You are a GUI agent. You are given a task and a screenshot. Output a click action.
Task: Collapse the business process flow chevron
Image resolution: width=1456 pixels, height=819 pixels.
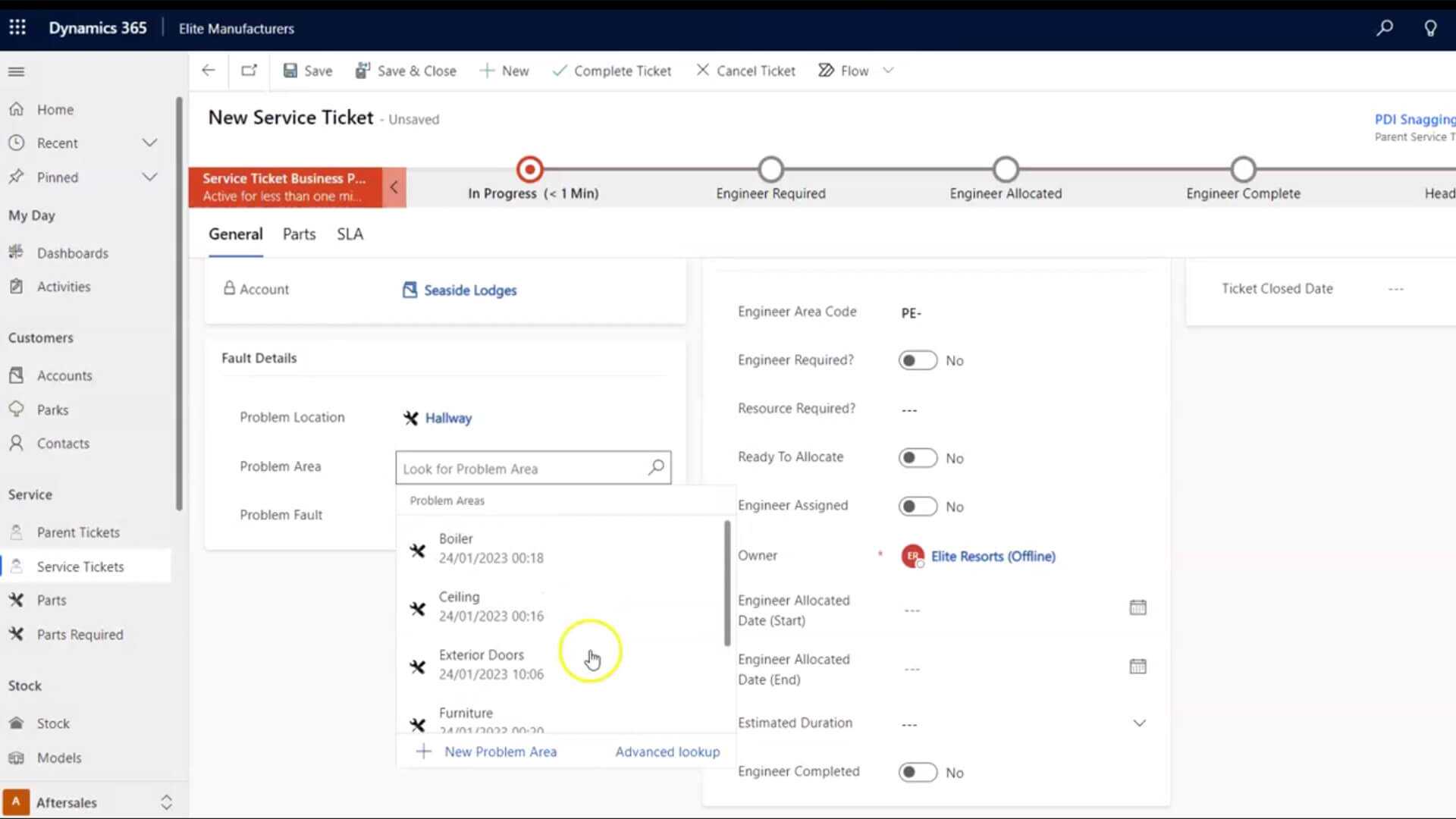tap(394, 187)
